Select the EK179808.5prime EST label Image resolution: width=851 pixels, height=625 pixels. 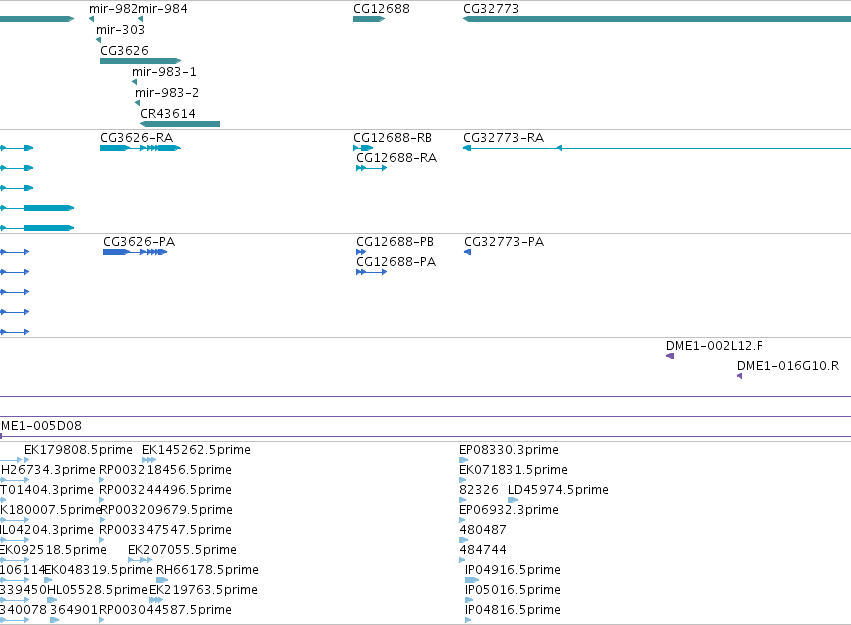coord(78,450)
